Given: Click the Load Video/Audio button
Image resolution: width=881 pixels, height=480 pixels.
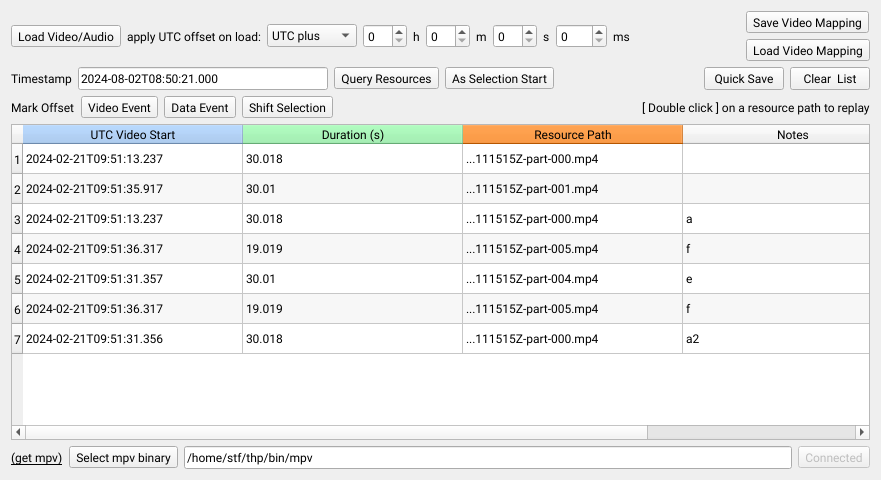Looking at the screenshot, I should pyautogui.click(x=66, y=37).
